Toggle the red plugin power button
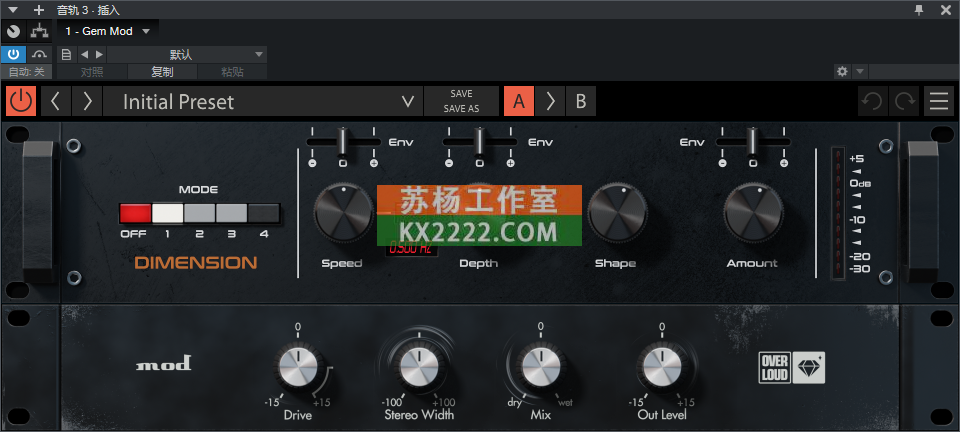This screenshot has height=432, width=960. tap(21, 101)
